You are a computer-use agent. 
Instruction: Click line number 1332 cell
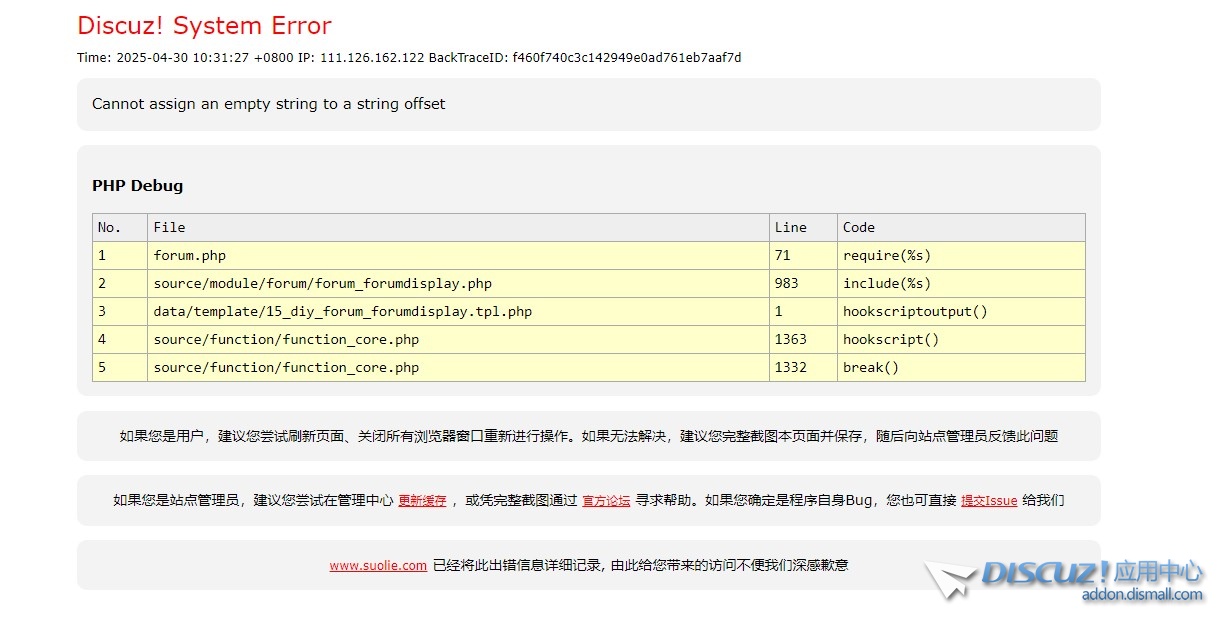804,367
